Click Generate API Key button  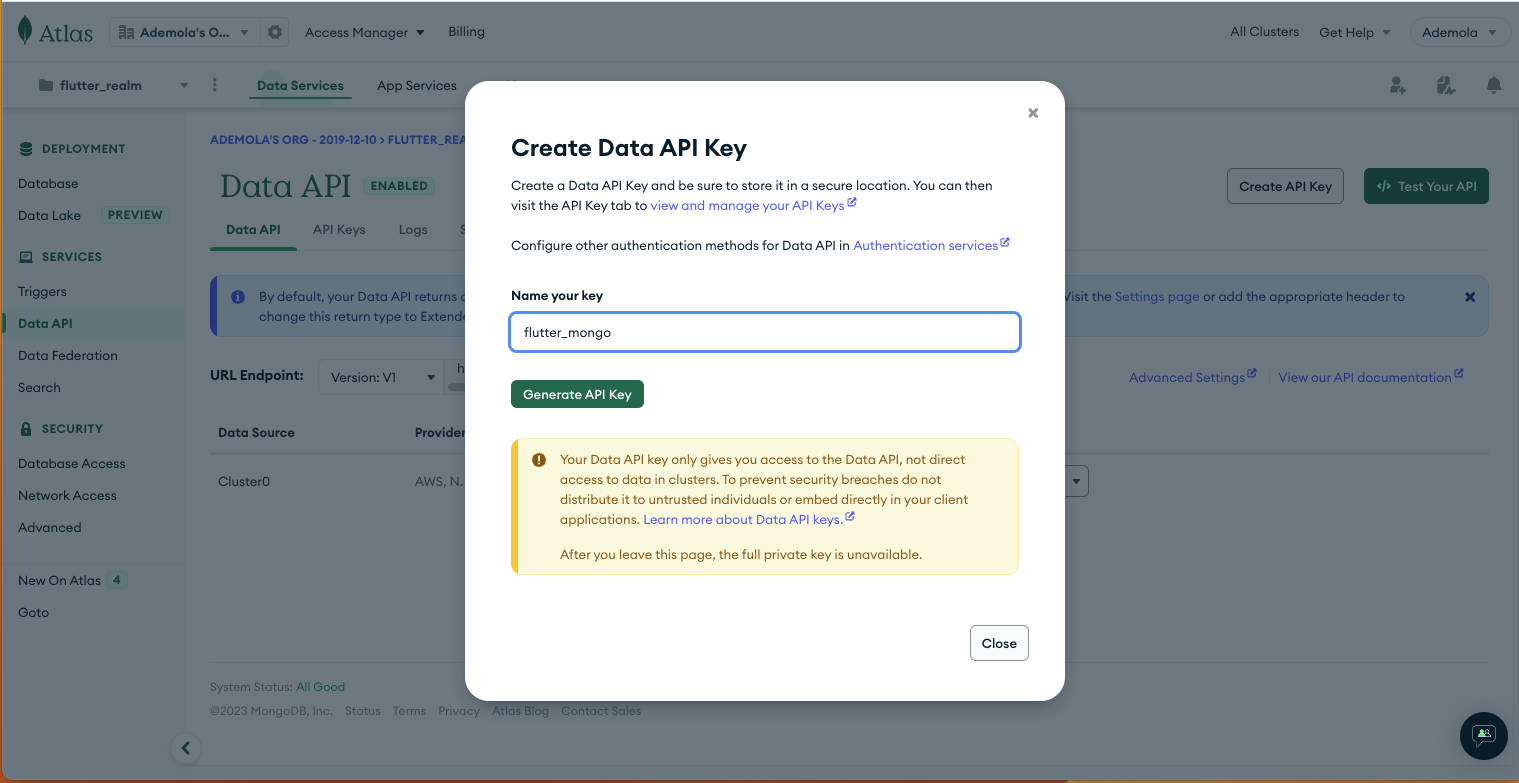click(x=577, y=394)
